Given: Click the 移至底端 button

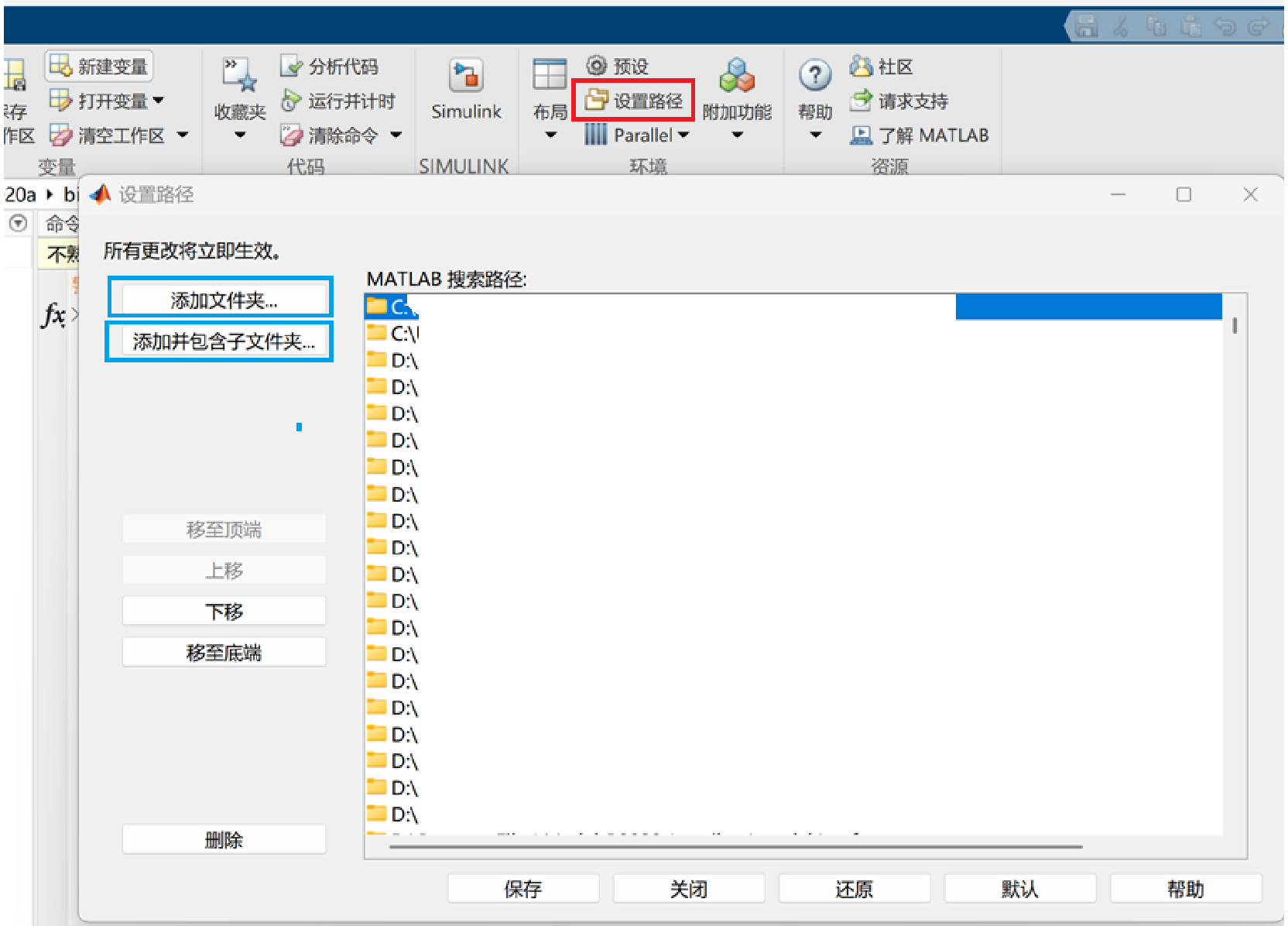Looking at the screenshot, I should coord(224,652).
